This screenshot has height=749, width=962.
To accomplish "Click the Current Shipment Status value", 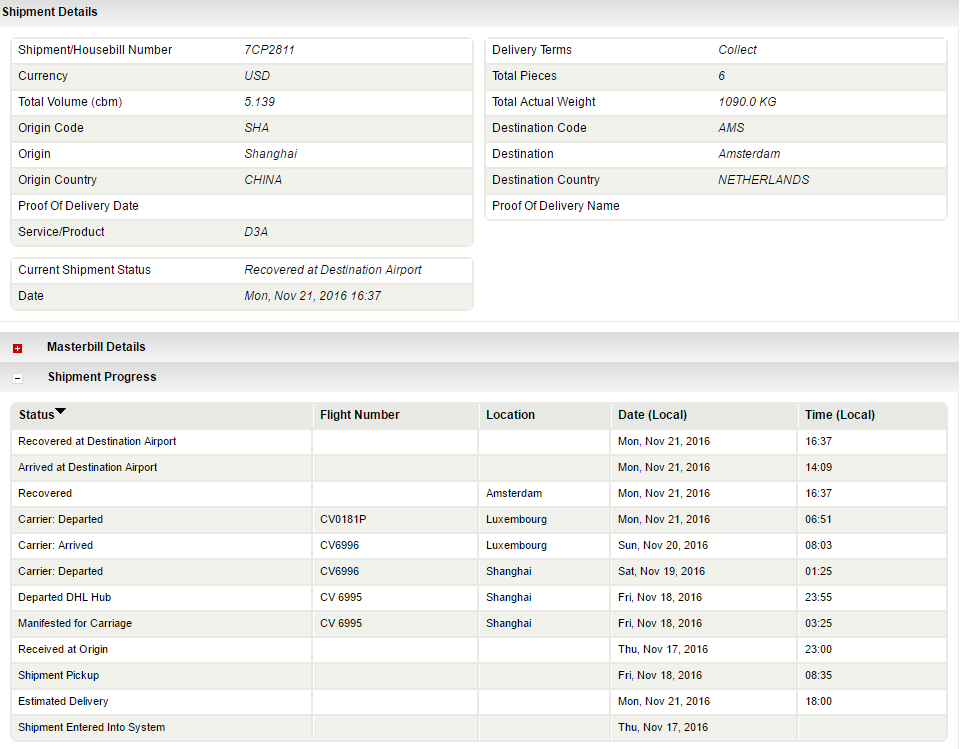I will pos(332,270).
